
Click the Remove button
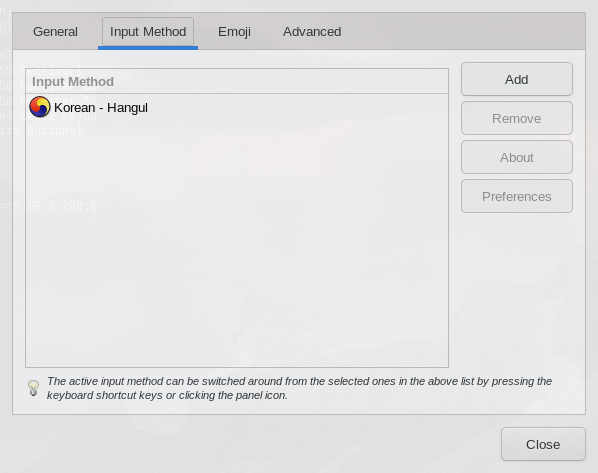517,118
